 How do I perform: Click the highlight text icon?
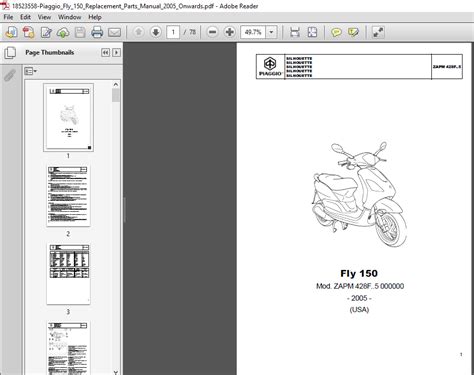click(353, 32)
